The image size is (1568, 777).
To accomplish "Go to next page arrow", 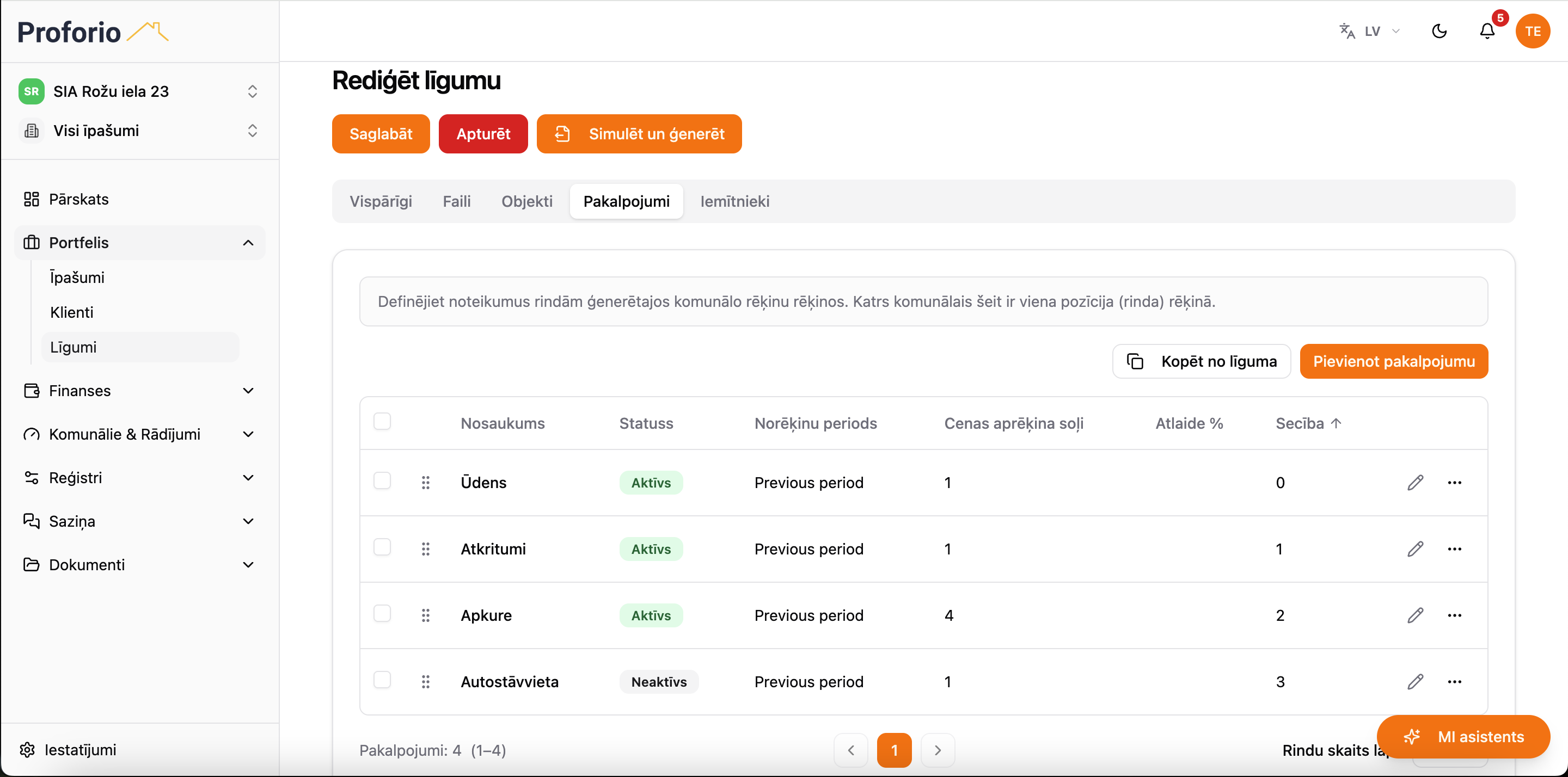I will [x=938, y=750].
